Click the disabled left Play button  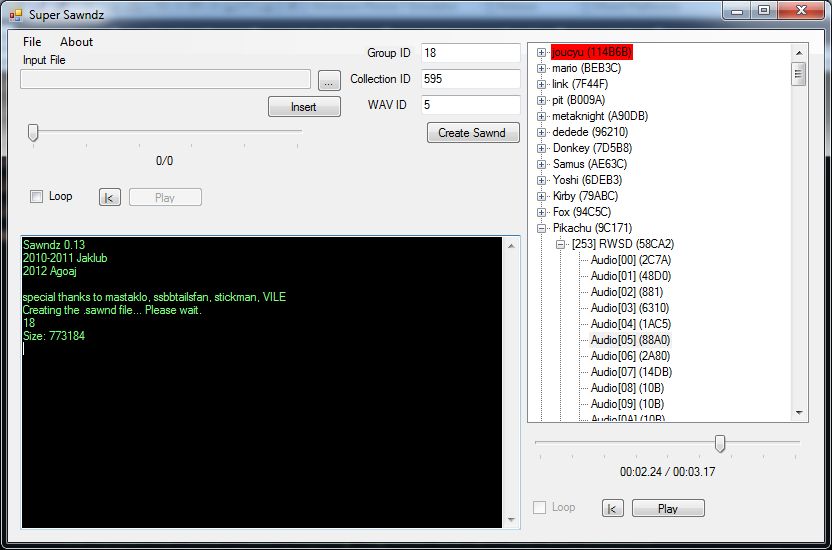(x=165, y=197)
